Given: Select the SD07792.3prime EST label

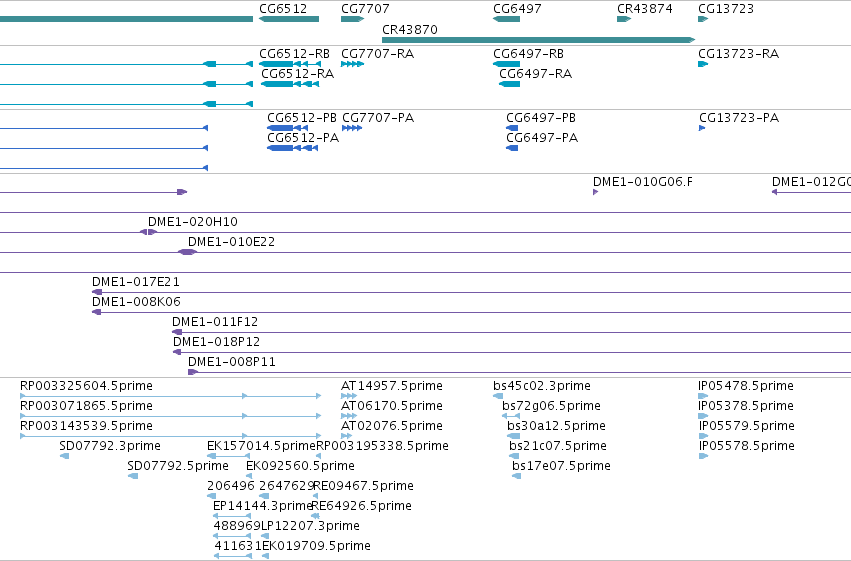Looking at the screenshot, I should click(x=110, y=446).
